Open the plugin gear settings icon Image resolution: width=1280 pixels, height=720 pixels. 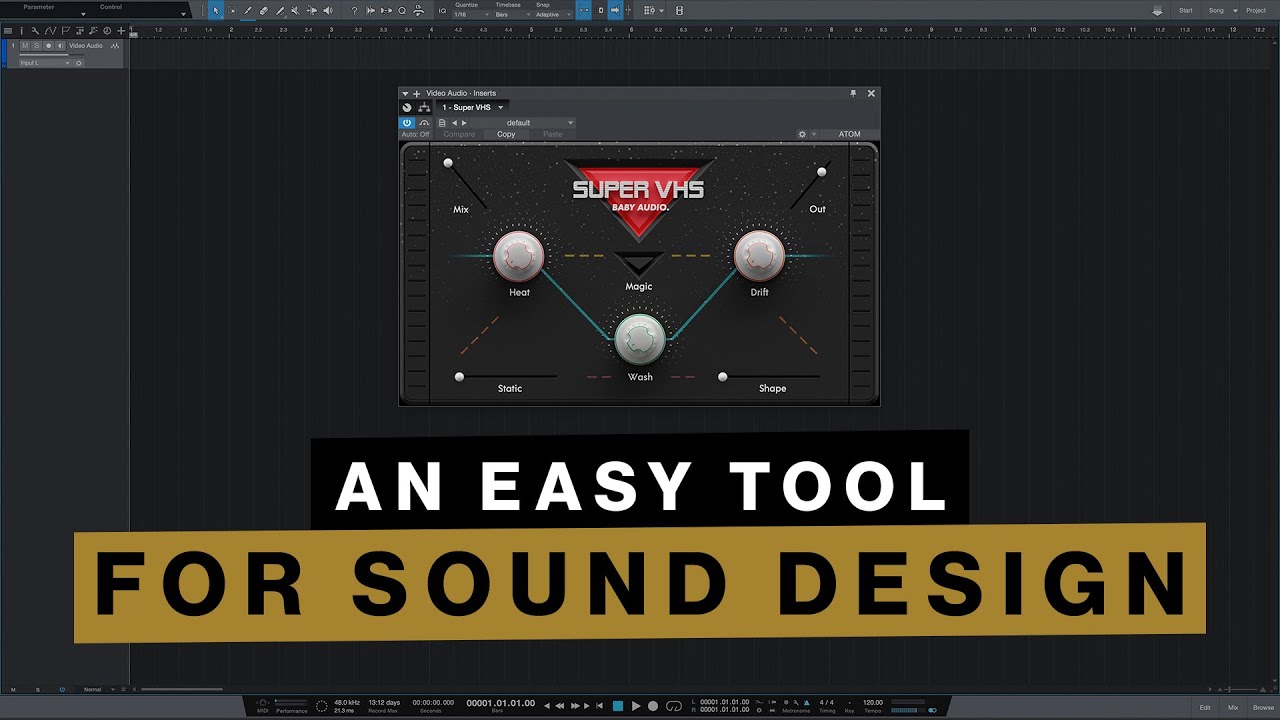click(x=802, y=134)
